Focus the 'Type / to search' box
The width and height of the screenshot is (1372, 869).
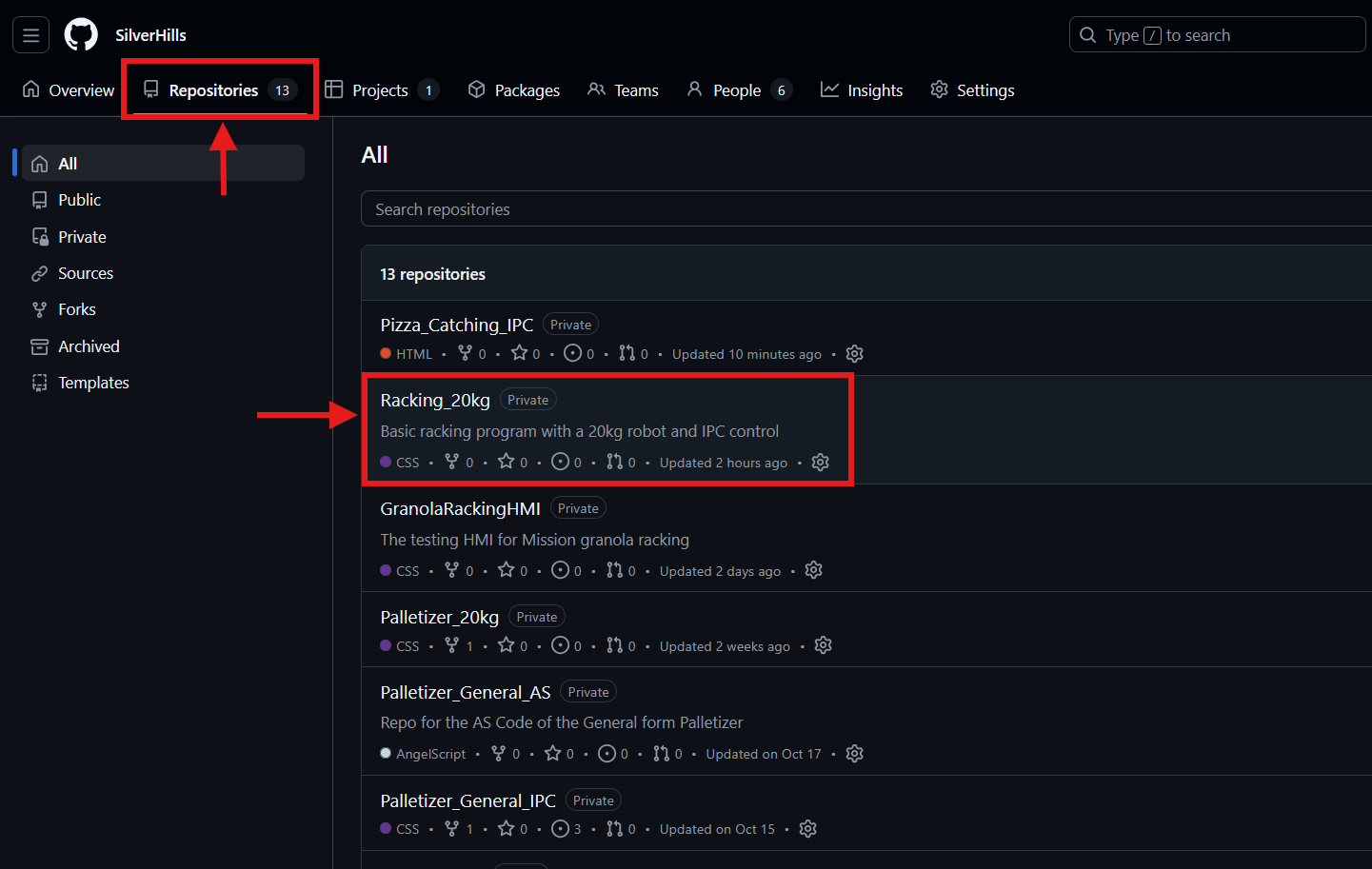1219,35
